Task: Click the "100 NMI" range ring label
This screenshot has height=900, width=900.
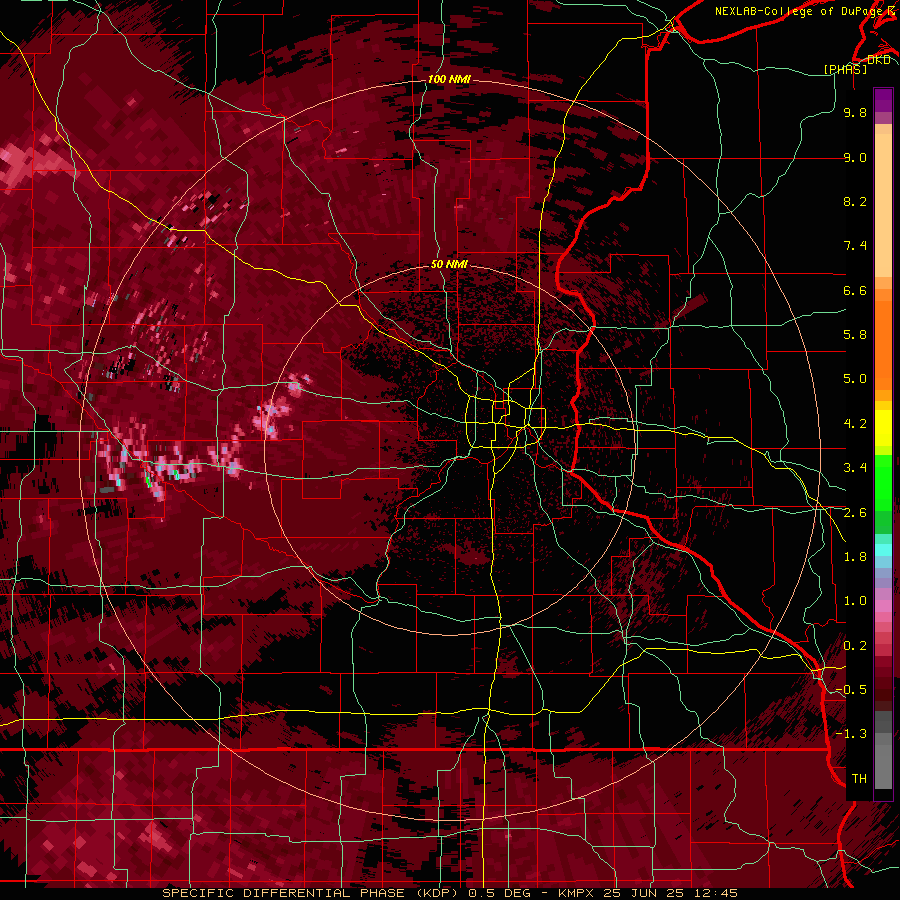Action: pos(449,79)
